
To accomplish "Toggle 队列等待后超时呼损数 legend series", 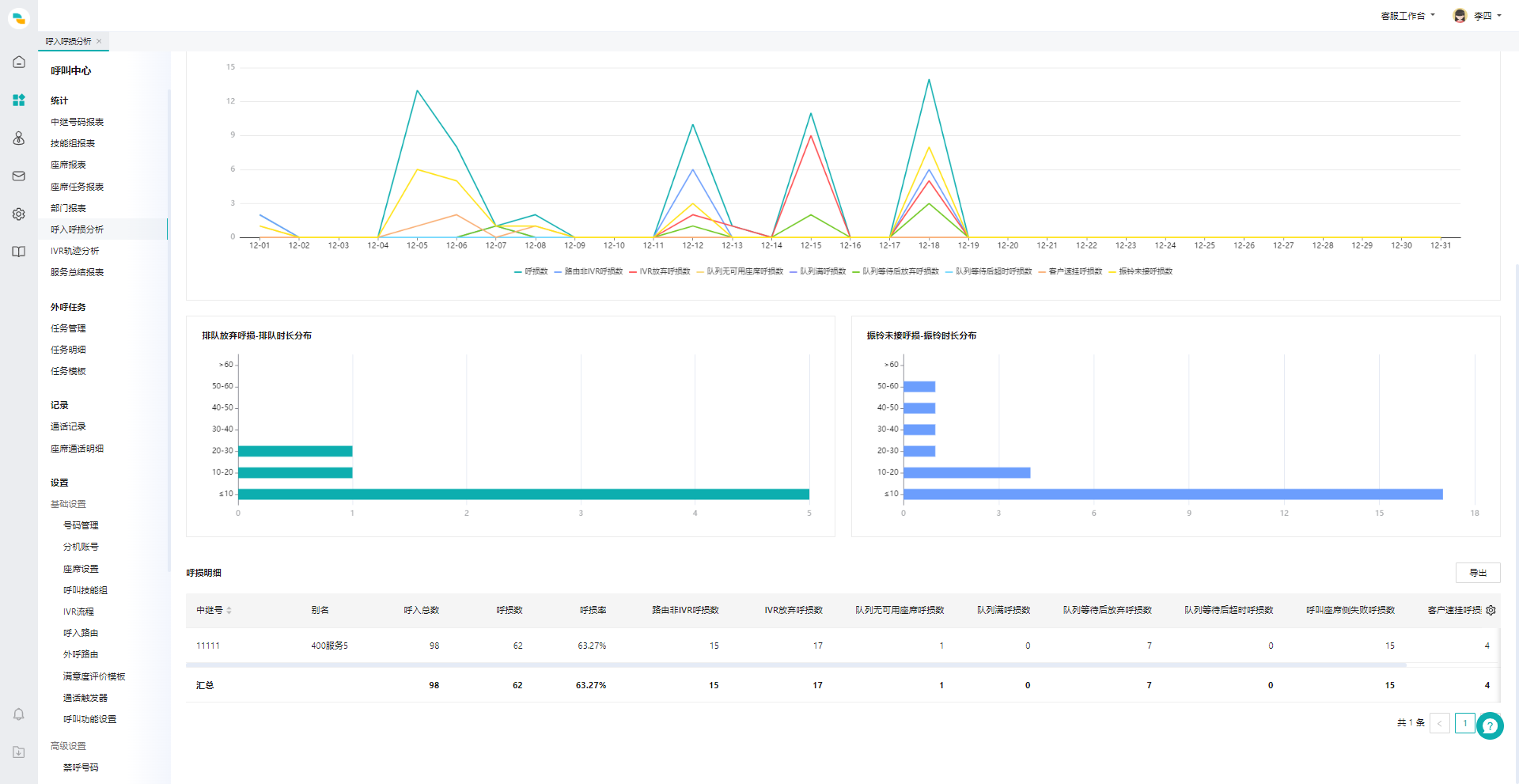I will (x=989, y=271).
